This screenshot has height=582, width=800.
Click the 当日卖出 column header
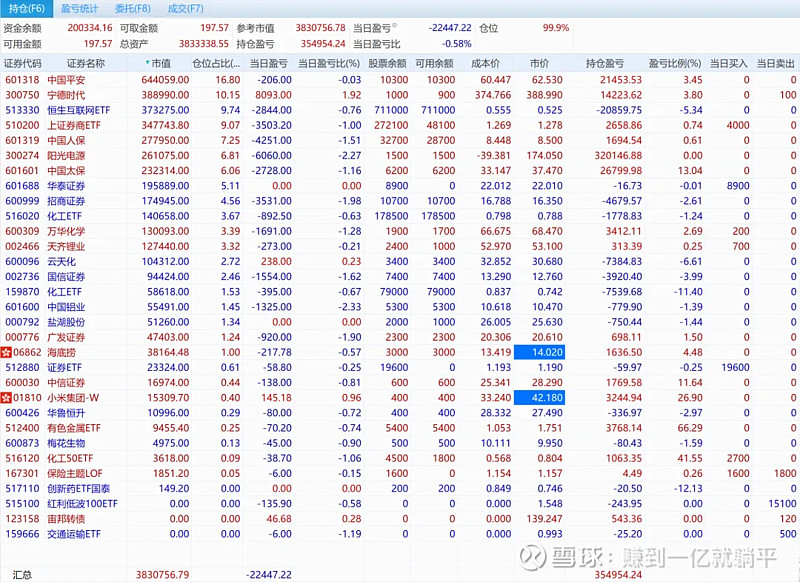coord(776,64)
